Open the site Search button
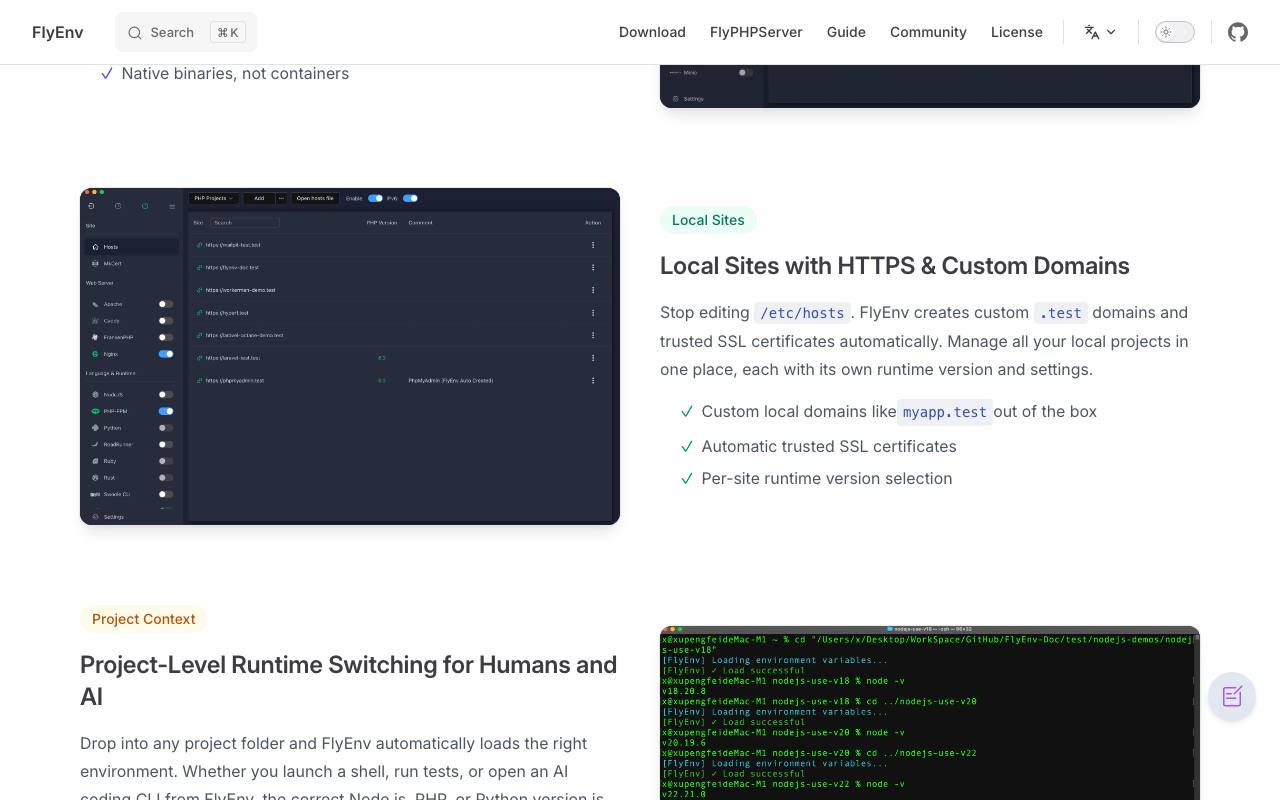1280x800 pixels. click(186, 32)
